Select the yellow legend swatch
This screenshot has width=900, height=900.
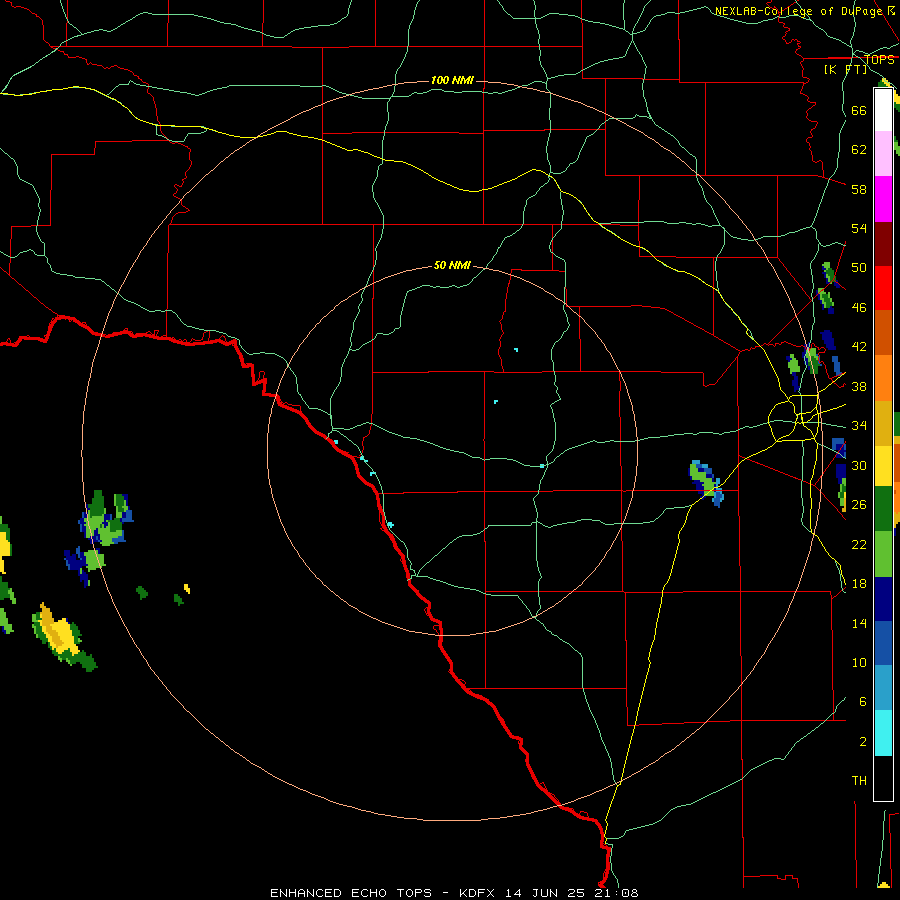point(883,465)
